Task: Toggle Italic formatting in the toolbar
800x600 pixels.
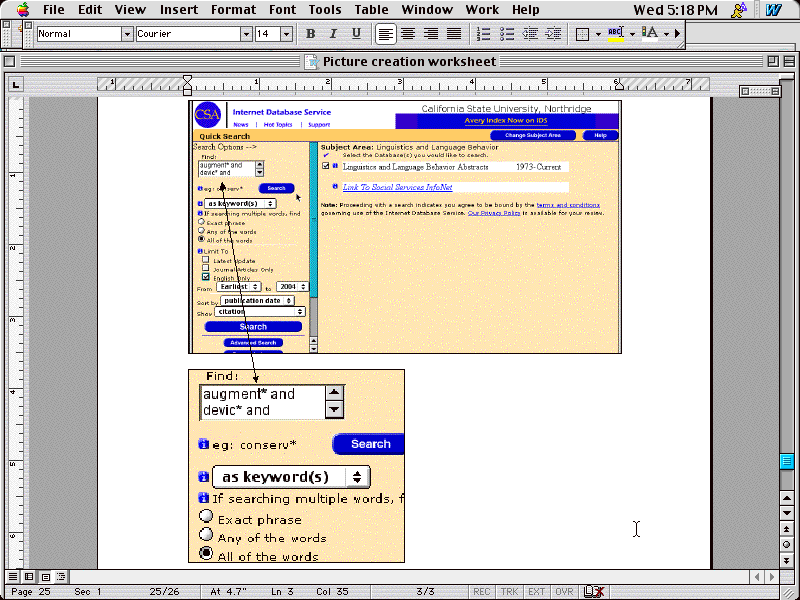Action: 333,34
